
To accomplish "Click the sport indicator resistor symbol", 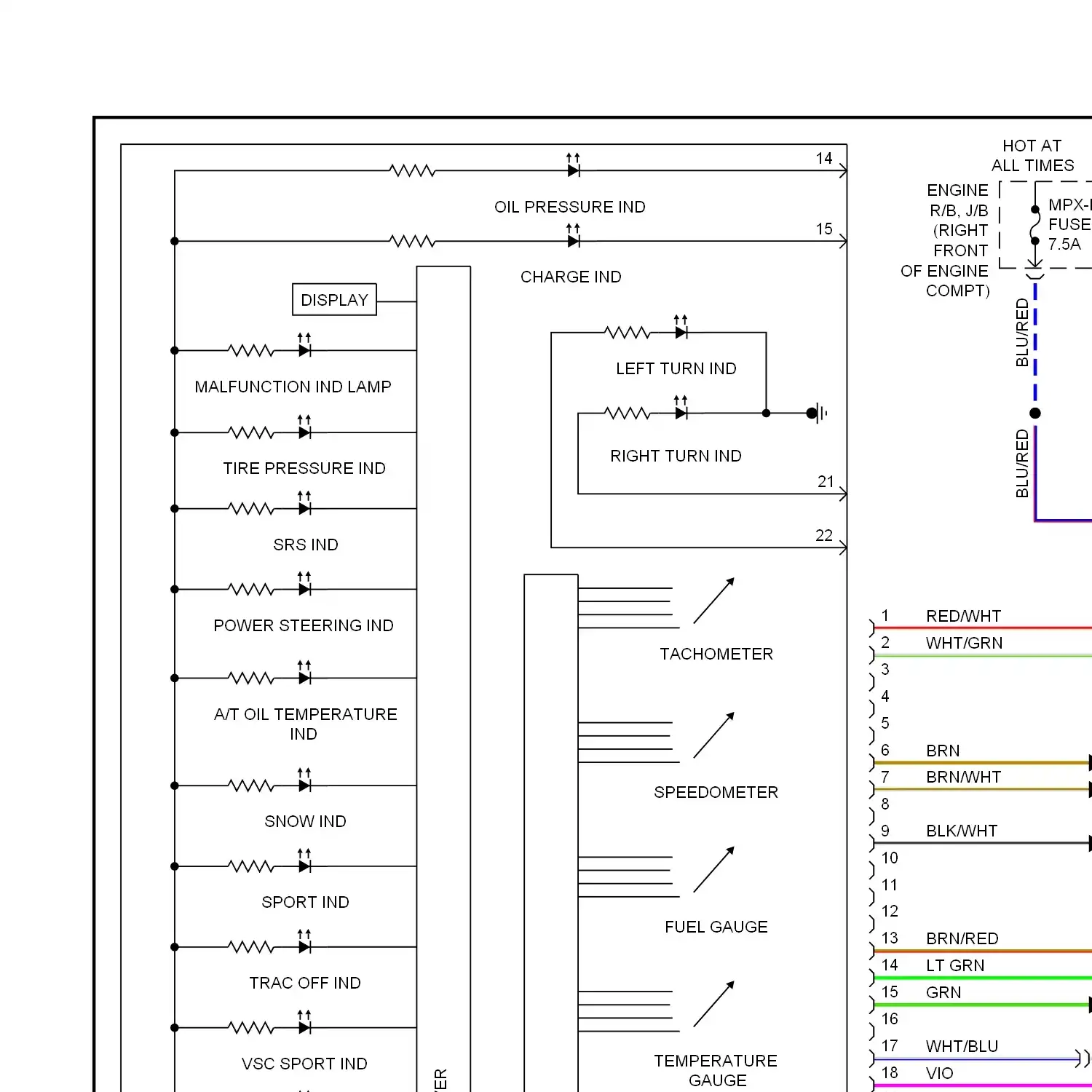I will tap(251, 866).
